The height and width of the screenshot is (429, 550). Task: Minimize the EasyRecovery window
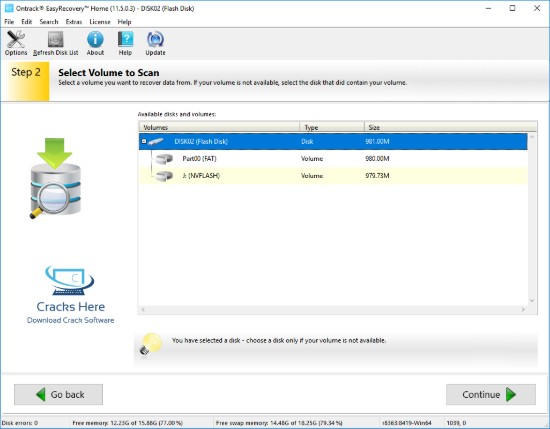point(488,8)
